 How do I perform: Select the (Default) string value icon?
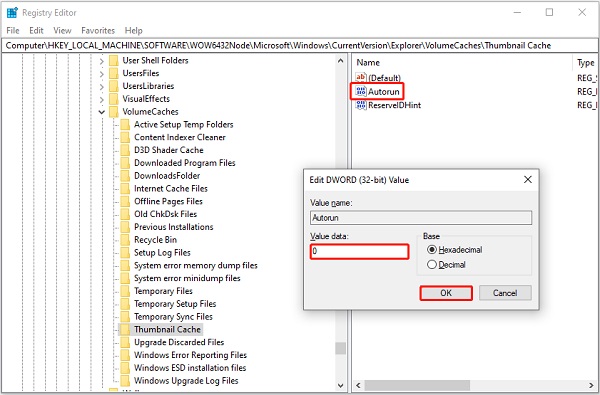(361, 78)
